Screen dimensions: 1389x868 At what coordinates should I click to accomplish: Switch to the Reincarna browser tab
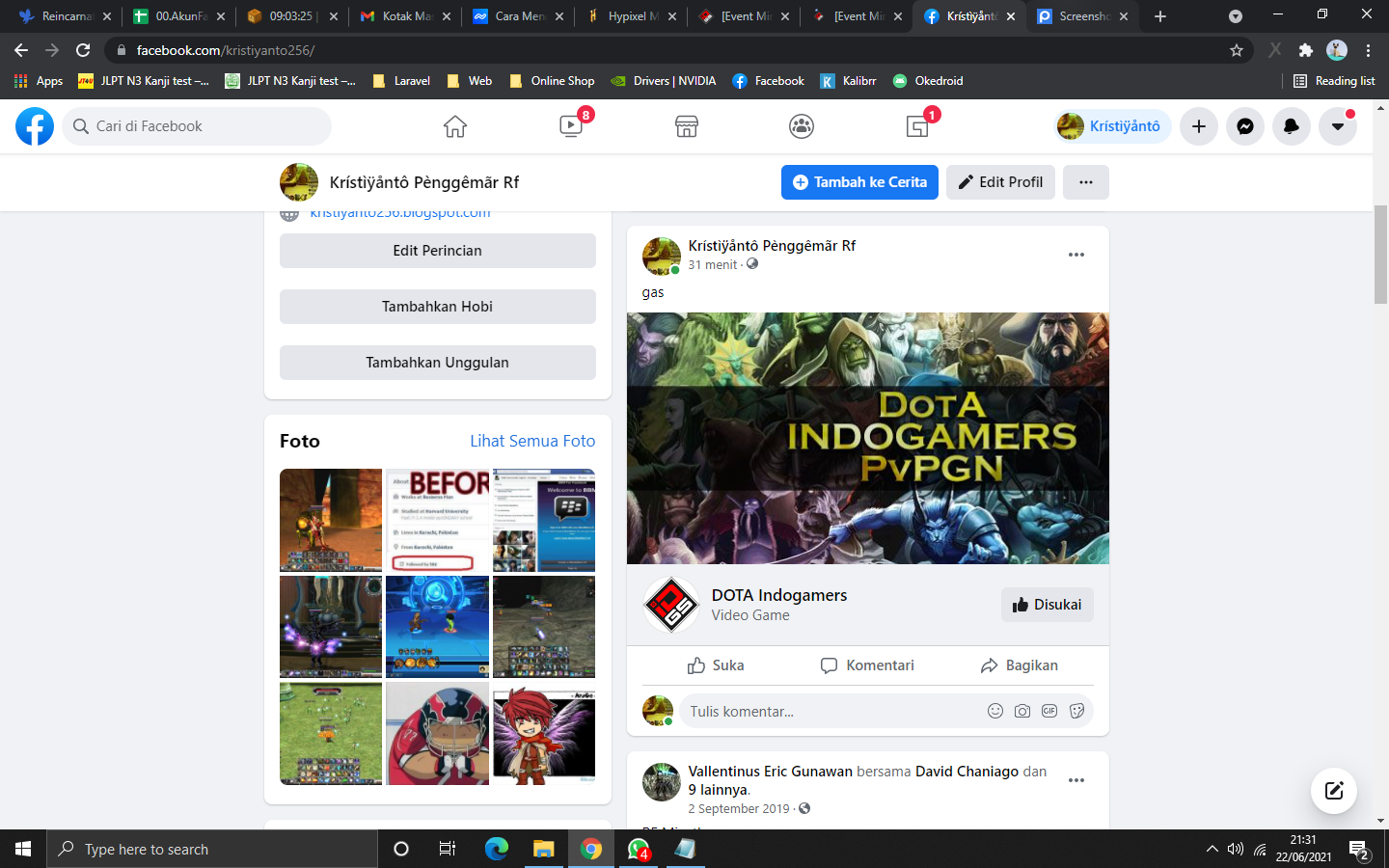(x=66, y=16)
